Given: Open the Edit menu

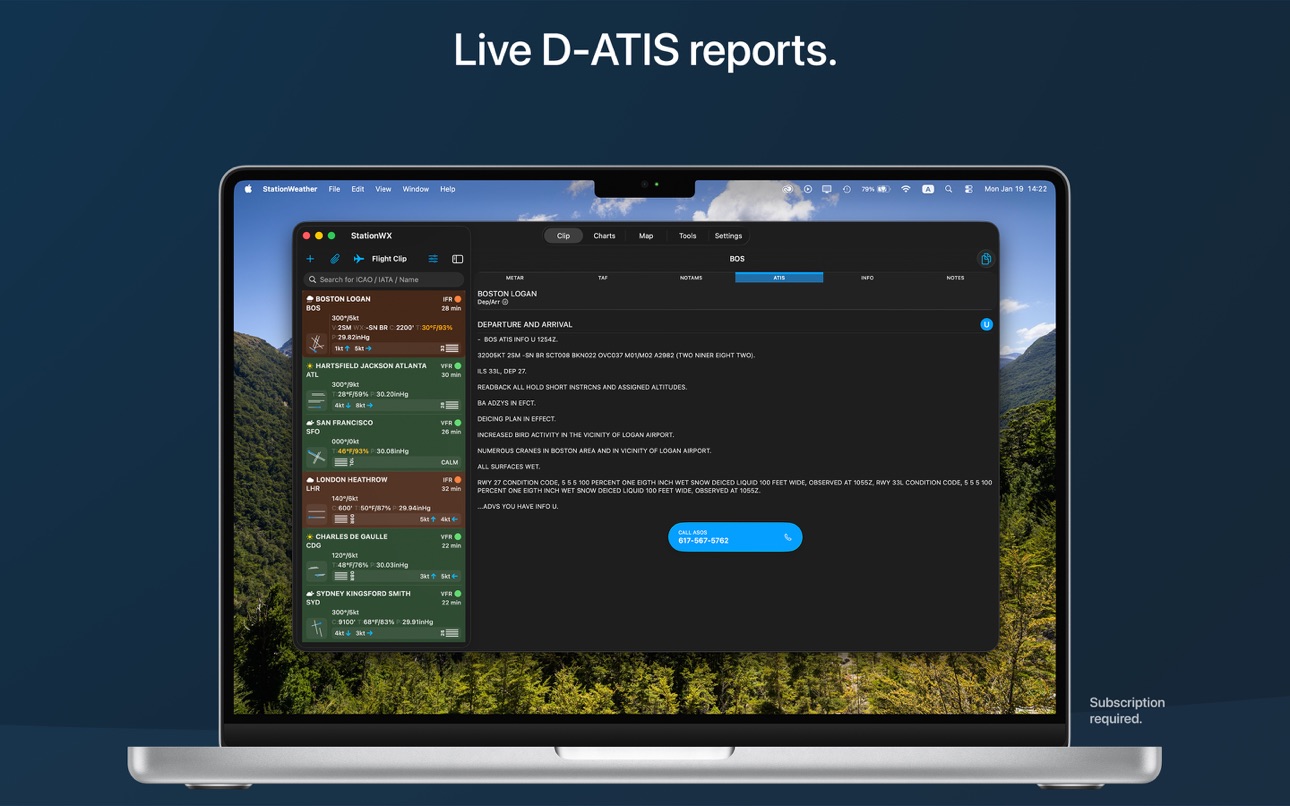Looking at the screenshot, I should tap(357, 189).
